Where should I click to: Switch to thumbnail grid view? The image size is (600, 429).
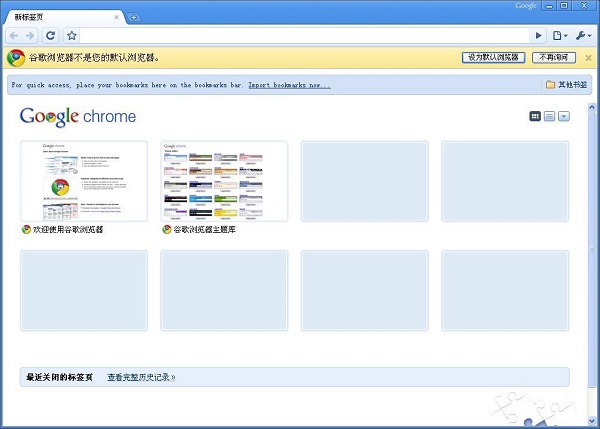click(535, 116)
